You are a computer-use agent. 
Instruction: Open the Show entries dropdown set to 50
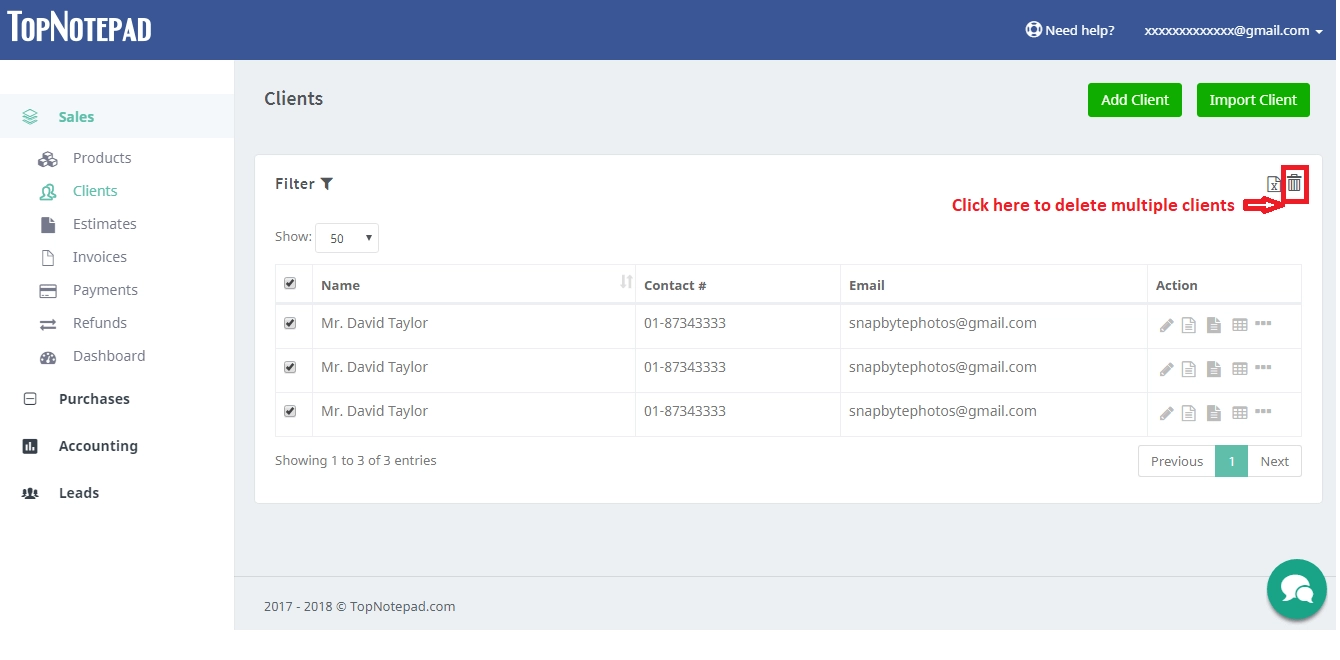(x=347, y=238)
